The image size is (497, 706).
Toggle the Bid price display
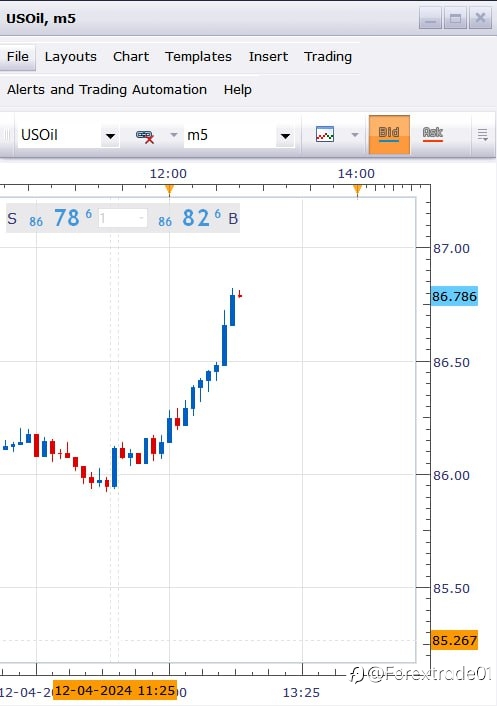pos(389,135)
